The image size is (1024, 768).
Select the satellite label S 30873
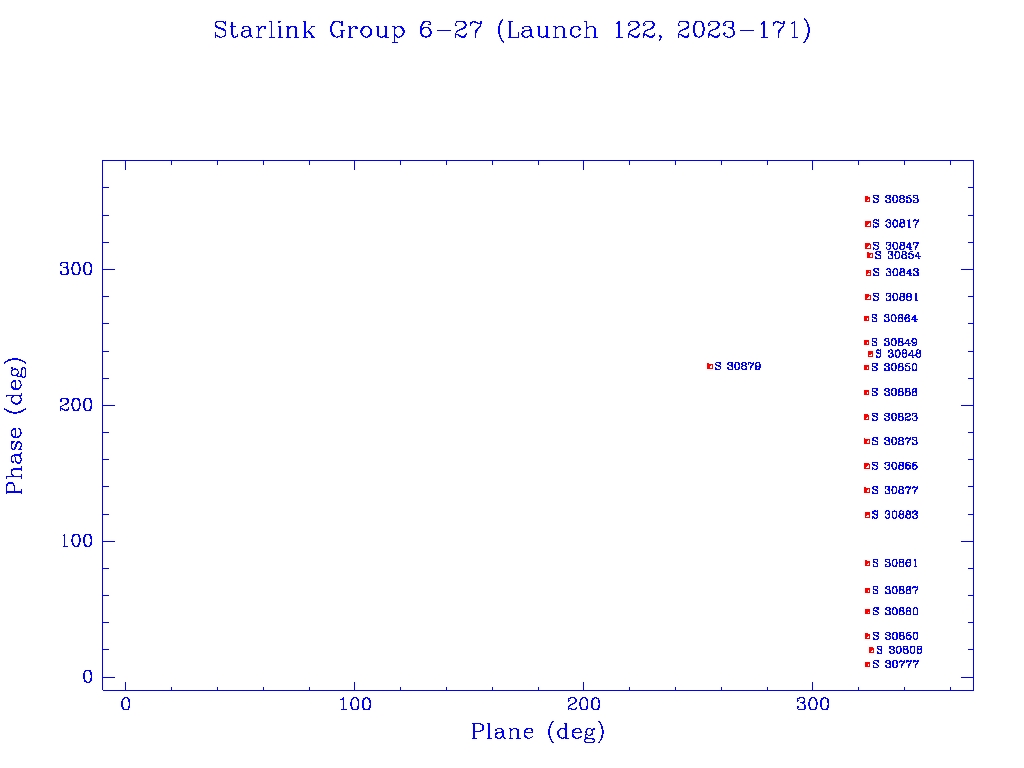click(895, 441)
